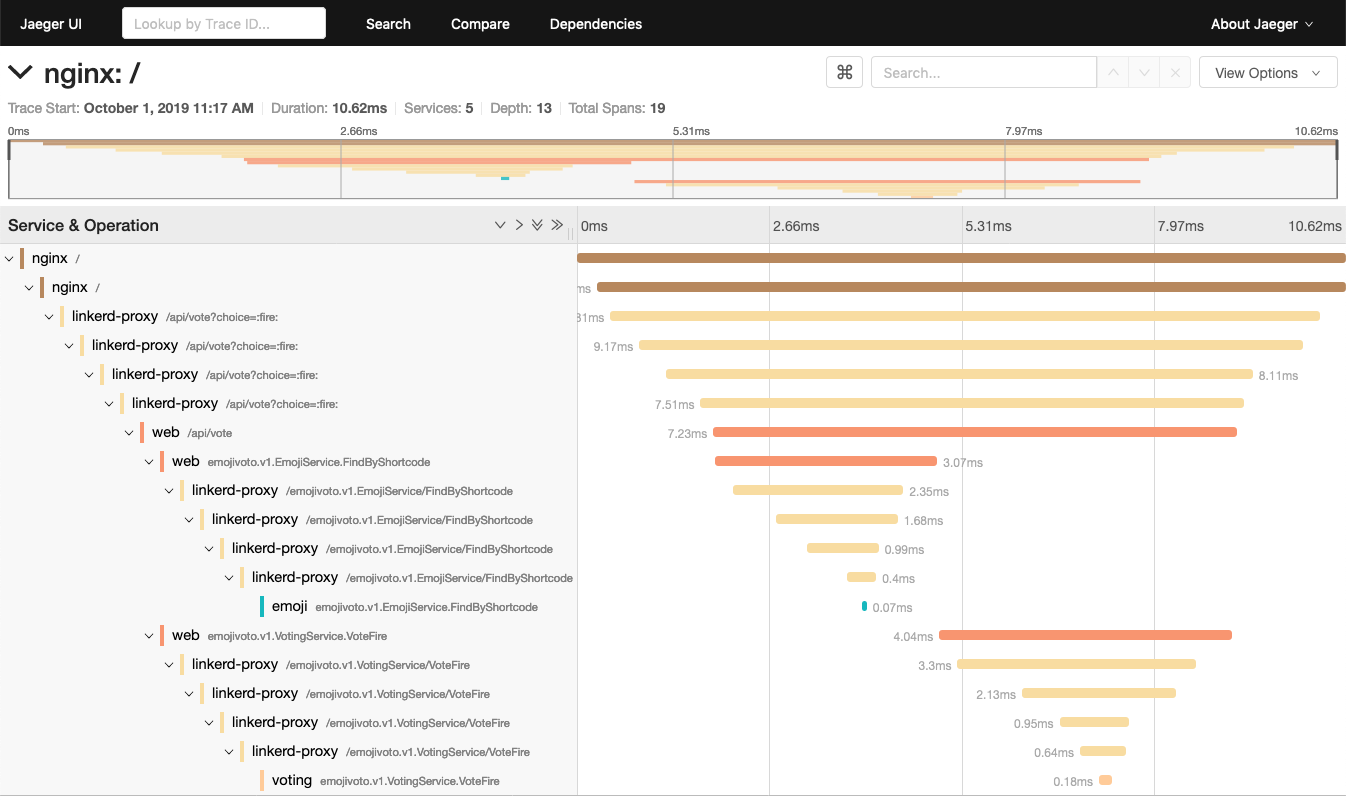Go to the Search page
Viewport: 1346px width, 802px height.
388,24
